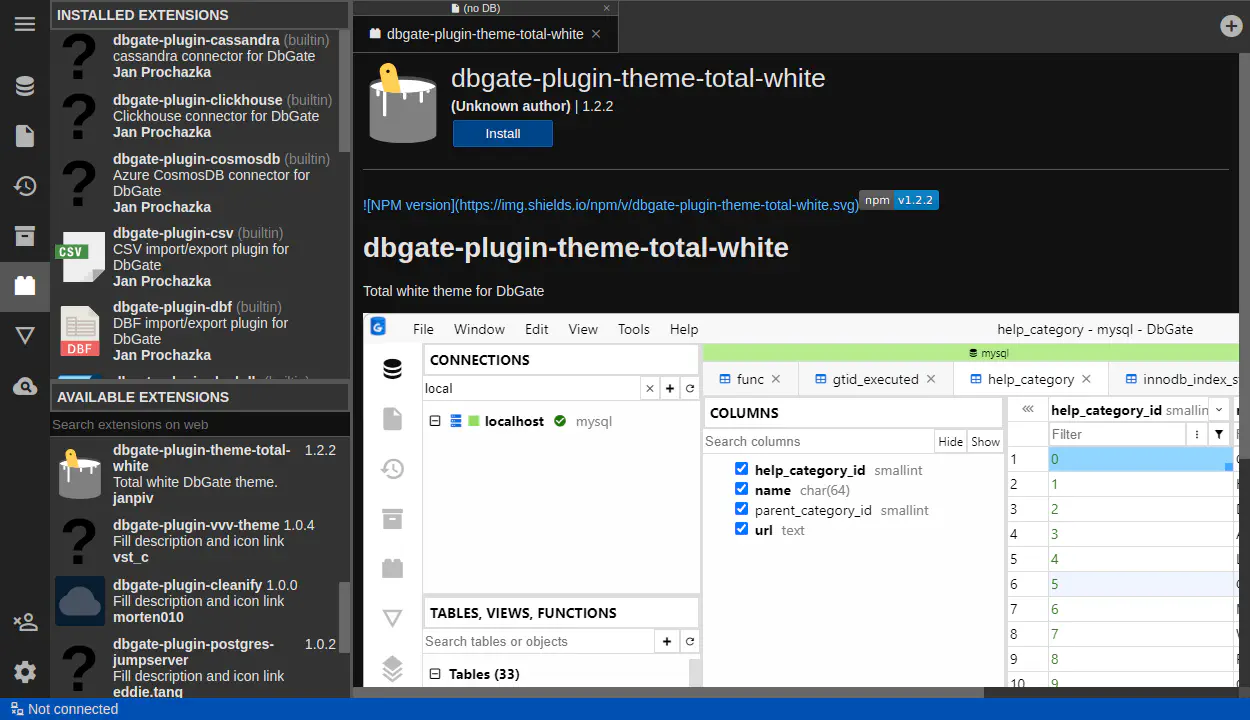Click the installed extensions list scrollbar
Screen dimensions: 1250x720
pyautogui.click(x=345, y=92)
